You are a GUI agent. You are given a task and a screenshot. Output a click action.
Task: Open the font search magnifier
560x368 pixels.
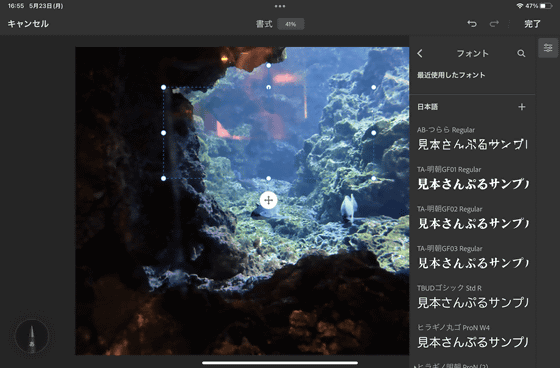(521, 54)
